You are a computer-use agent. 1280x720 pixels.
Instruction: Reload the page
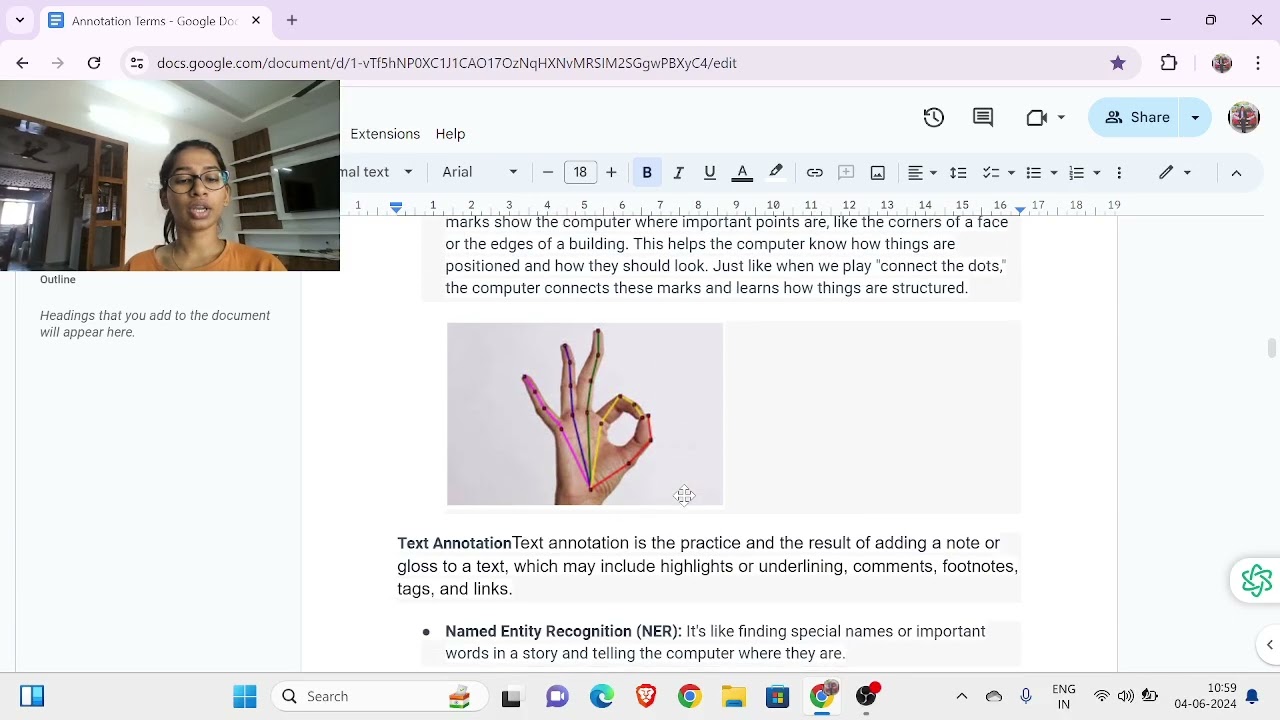point(94,63)
